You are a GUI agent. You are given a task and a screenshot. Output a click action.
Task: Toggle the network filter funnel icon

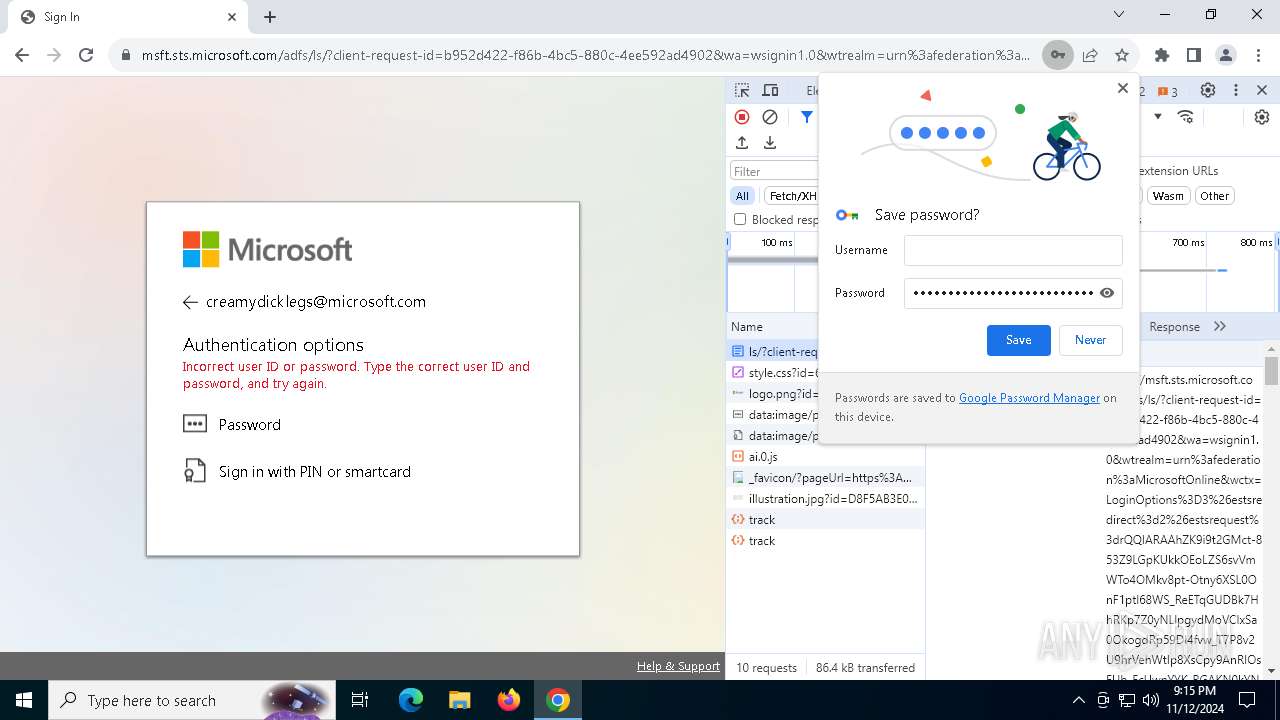(x=806, y=117)
